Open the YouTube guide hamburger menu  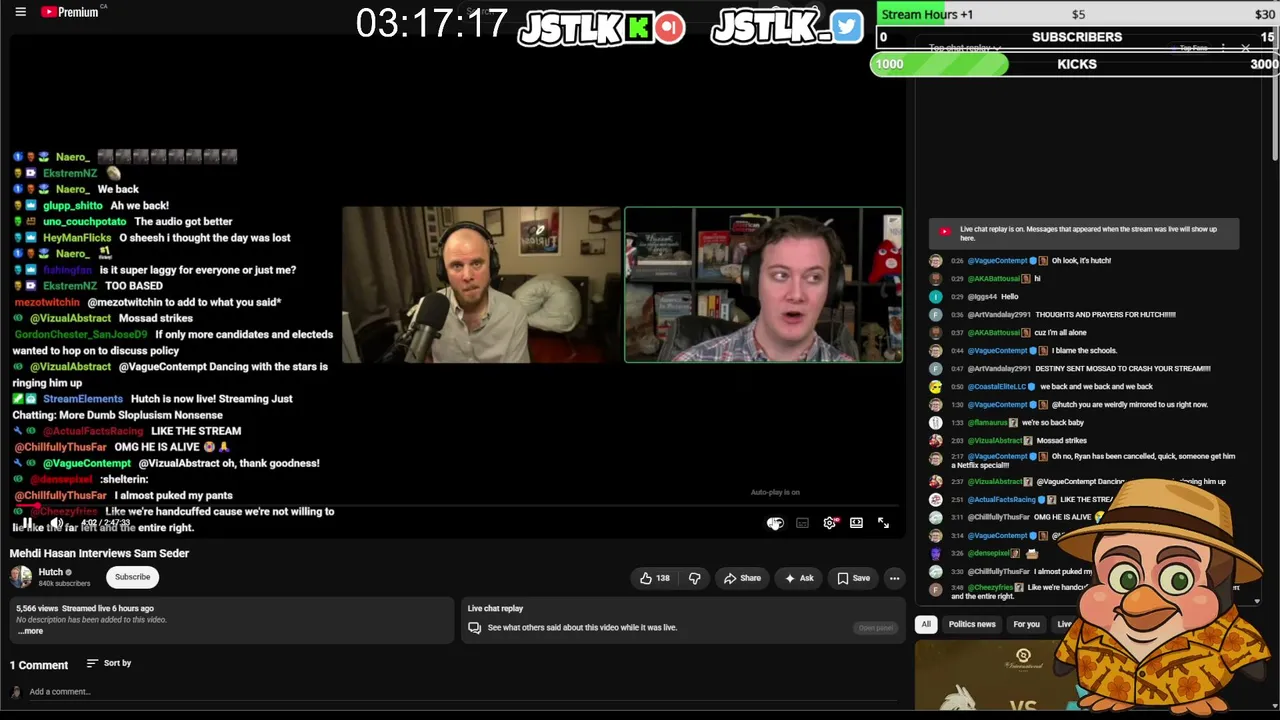click(20, 12)
